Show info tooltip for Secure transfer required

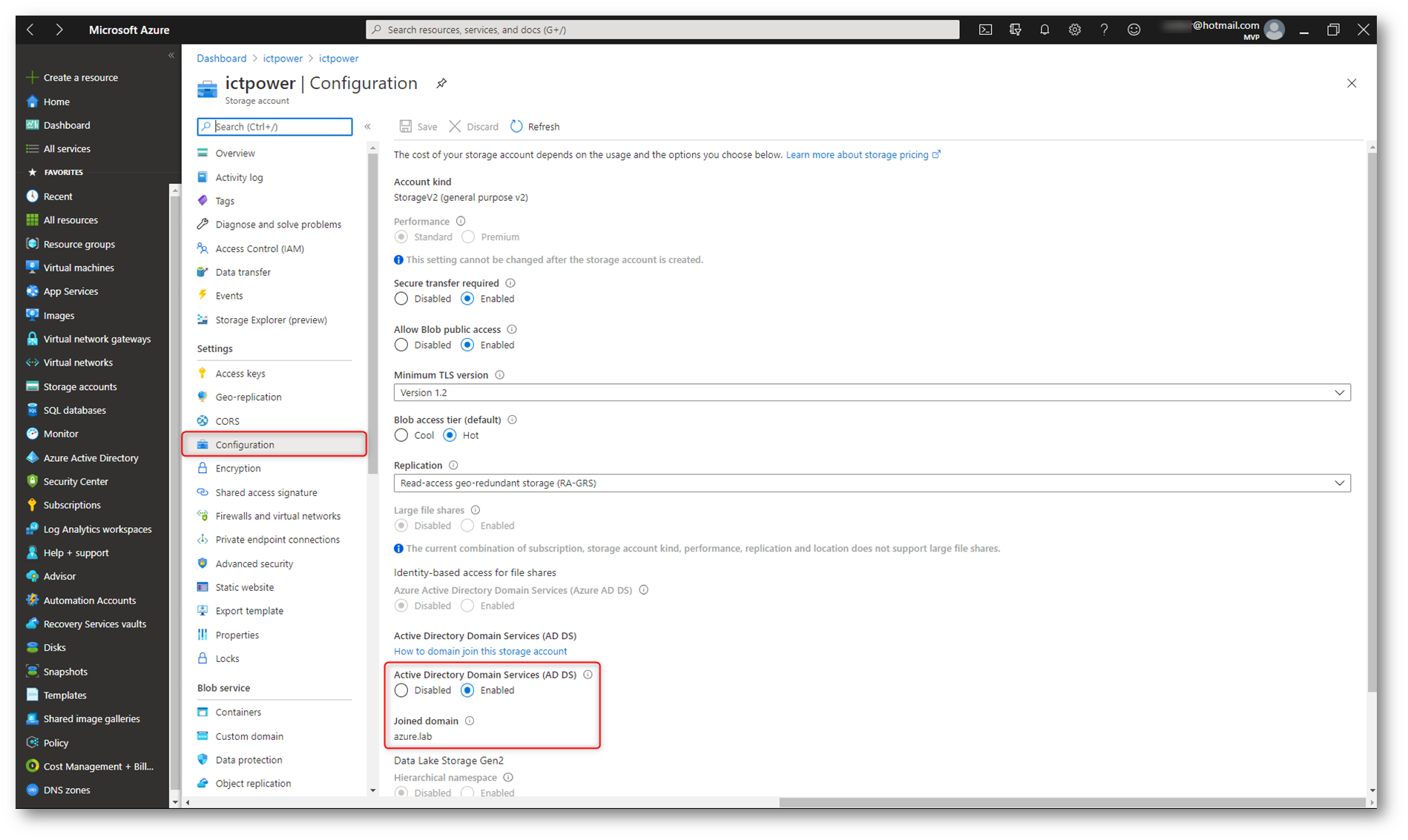[x=510, y=282]
